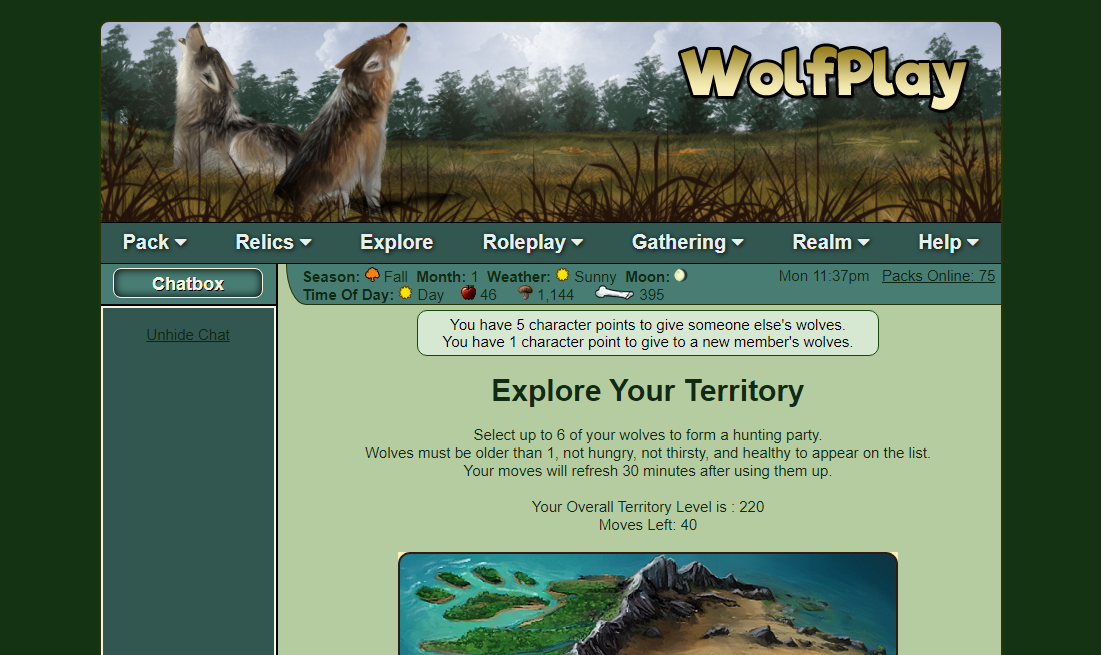Click the Time Of Day sun icon
The width and height of the screenshot is (1116, 655).
point(406,293)
